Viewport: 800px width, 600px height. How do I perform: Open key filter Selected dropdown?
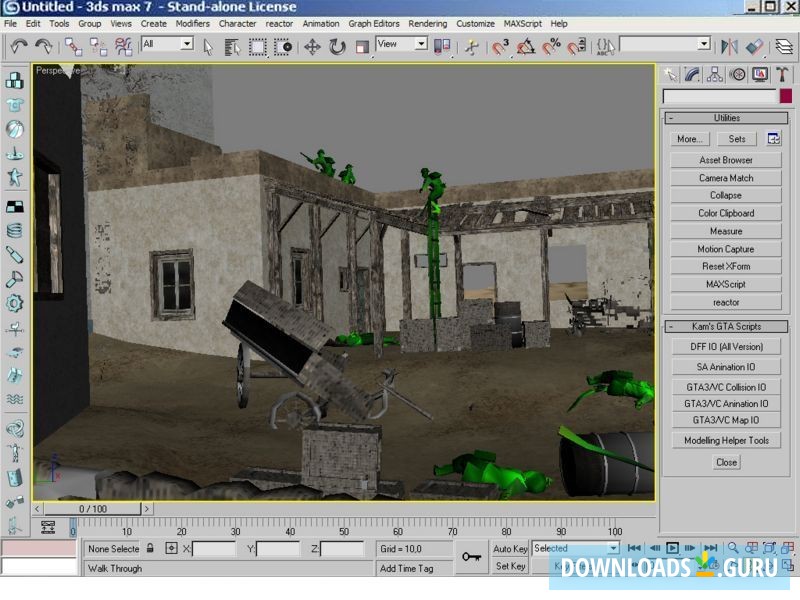(x=613, y=548)
